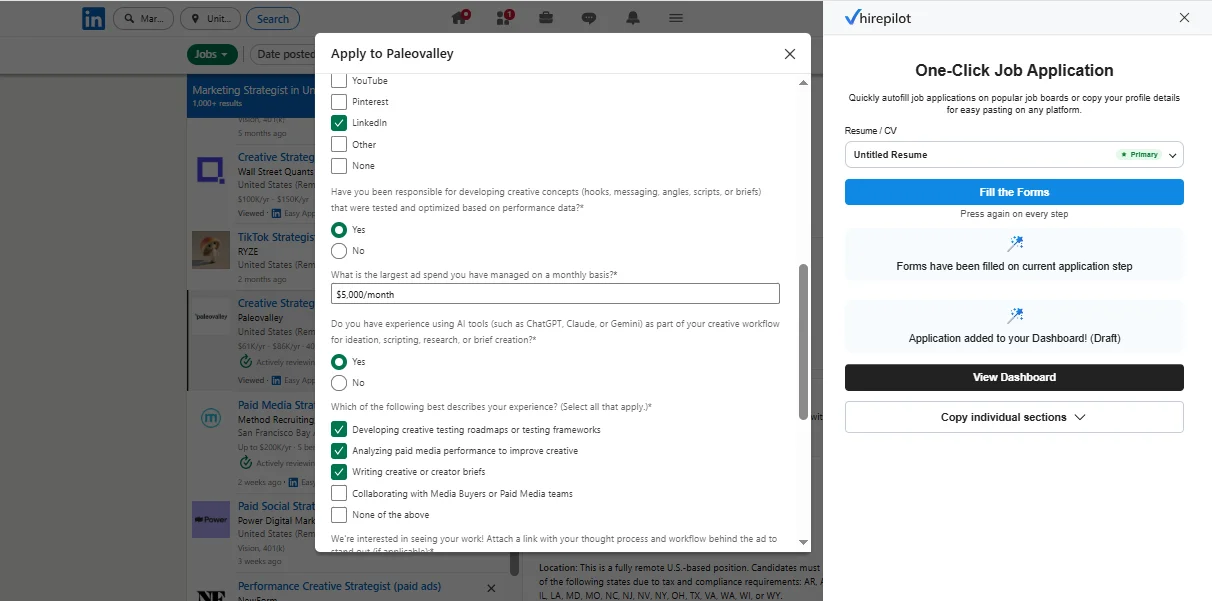Screen dimensions: 1212x601
Task: Click the dialog vertical scrollbar thumb
Action: click(803, 342)
